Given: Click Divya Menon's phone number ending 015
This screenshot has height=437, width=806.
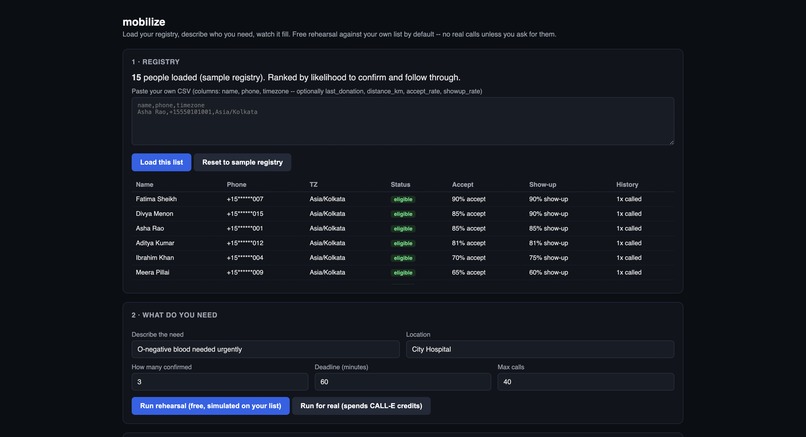Looking at the screenshot, I should click(245, 214).
